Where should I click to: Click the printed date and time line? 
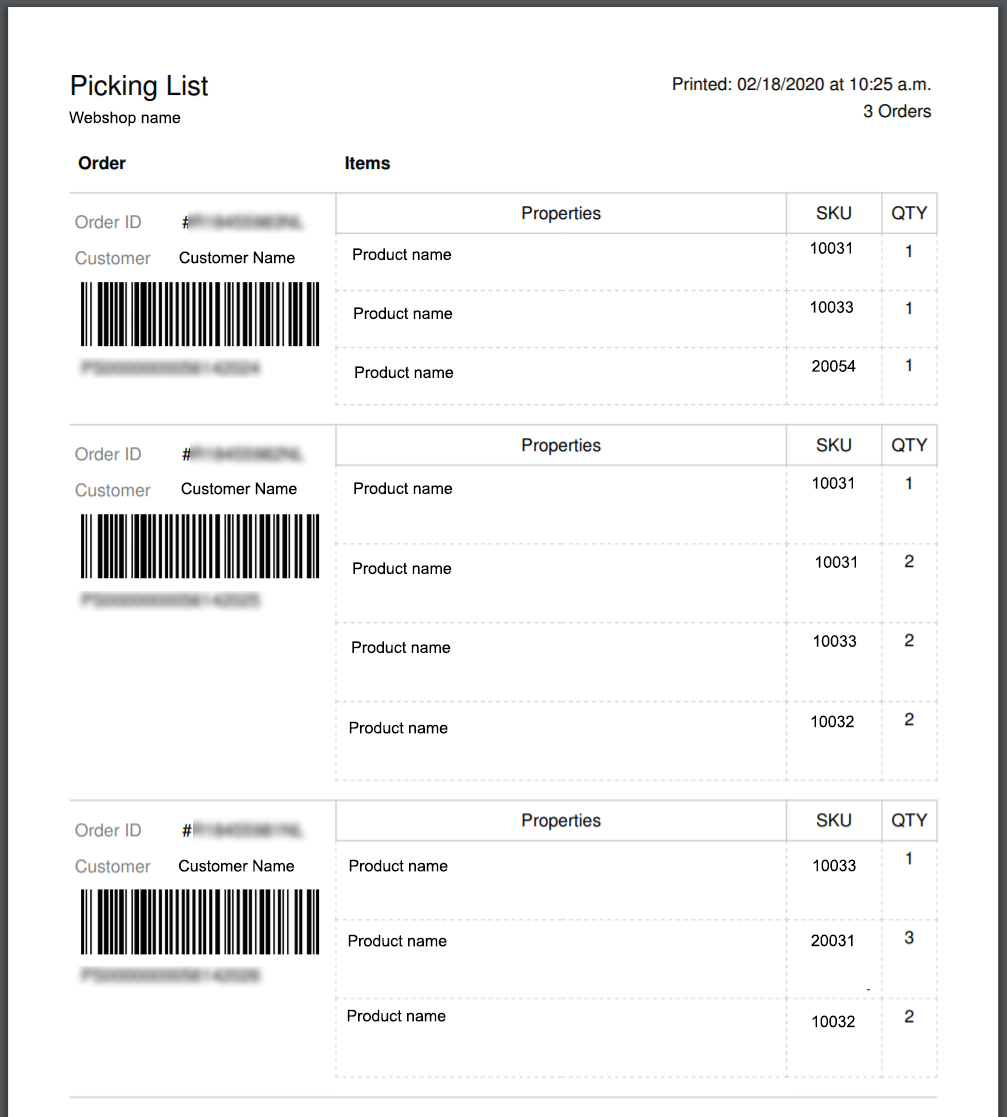point(801,84)
